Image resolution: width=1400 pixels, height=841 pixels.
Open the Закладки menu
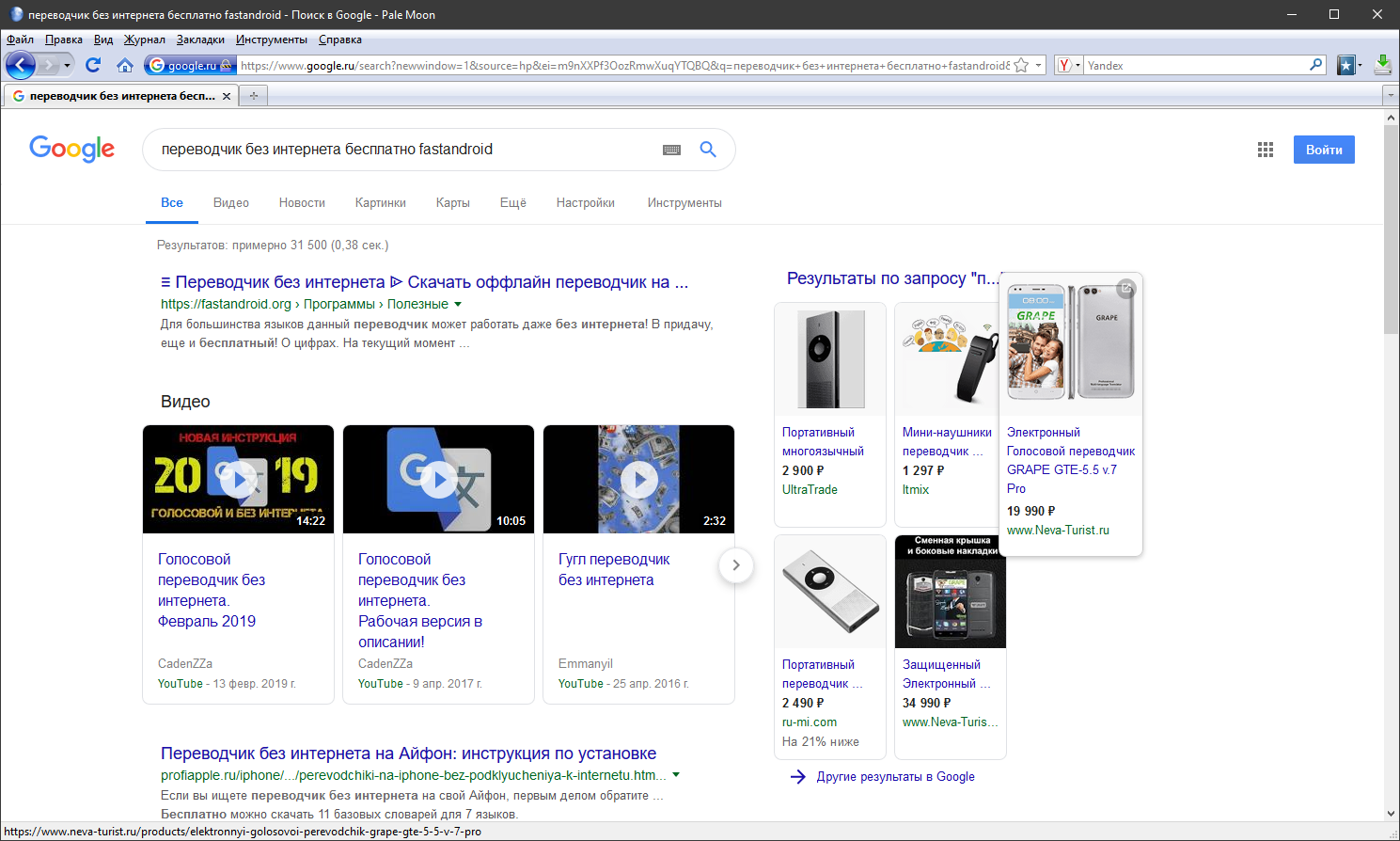(200, 40)
